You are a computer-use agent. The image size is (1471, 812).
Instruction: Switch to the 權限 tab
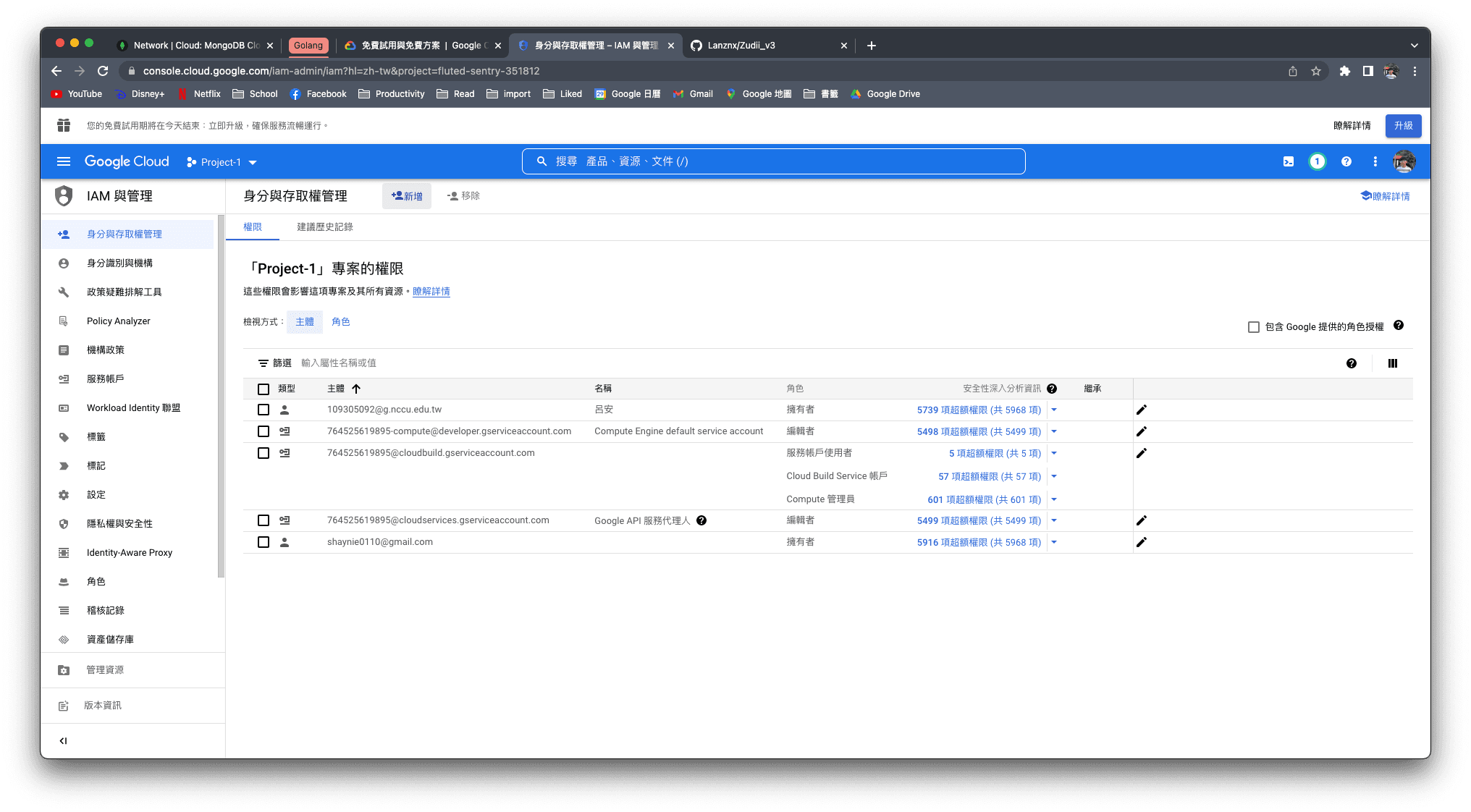(253, 227)
